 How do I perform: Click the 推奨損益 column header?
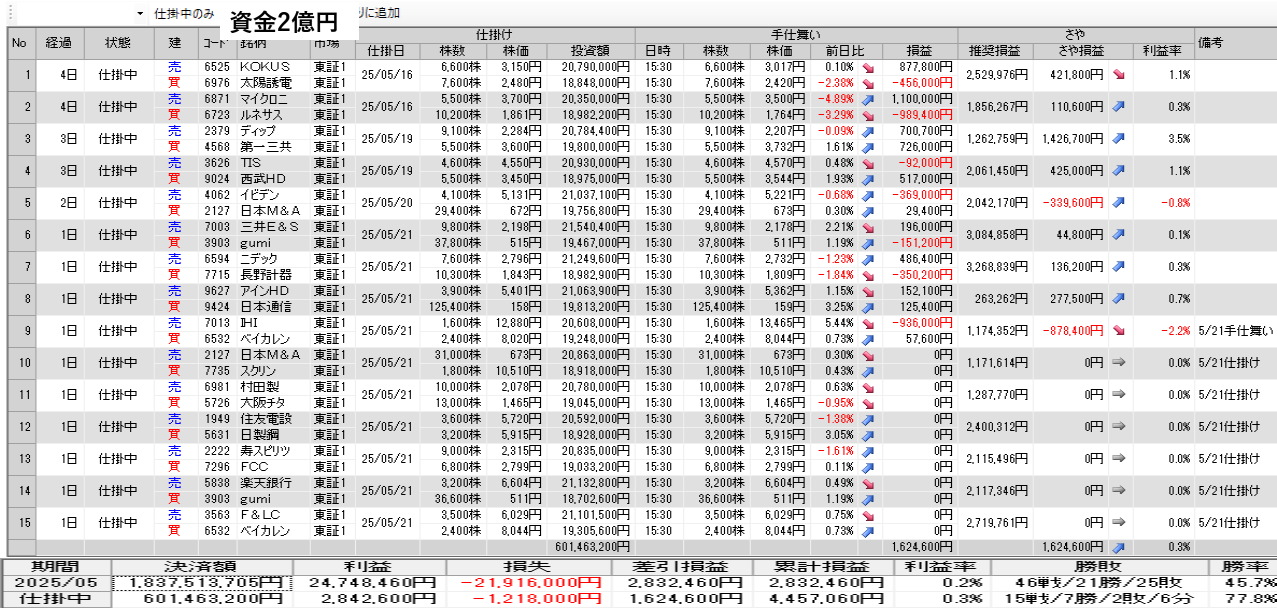[994, 51]
